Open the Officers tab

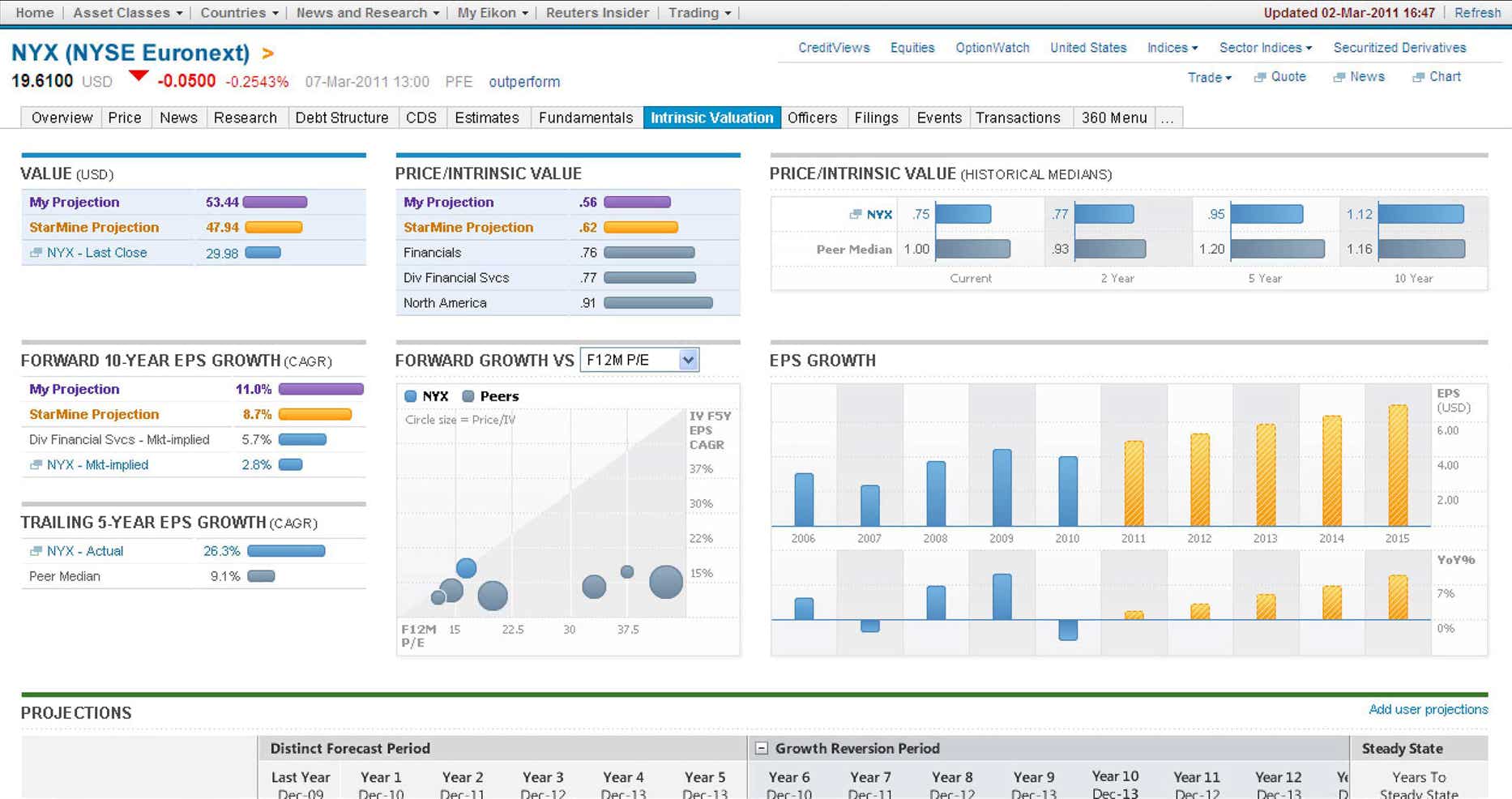812,118
